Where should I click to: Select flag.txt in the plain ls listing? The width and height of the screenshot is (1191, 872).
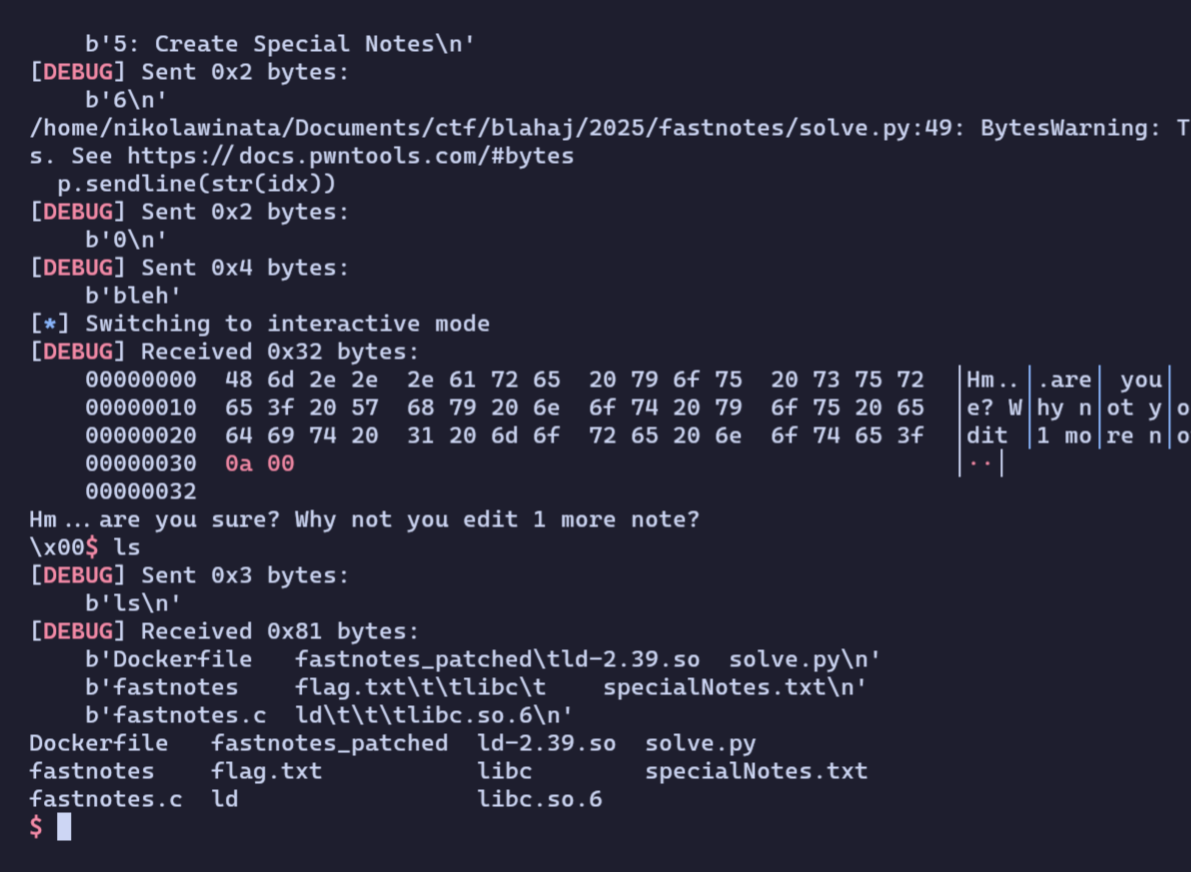(266, 771)
